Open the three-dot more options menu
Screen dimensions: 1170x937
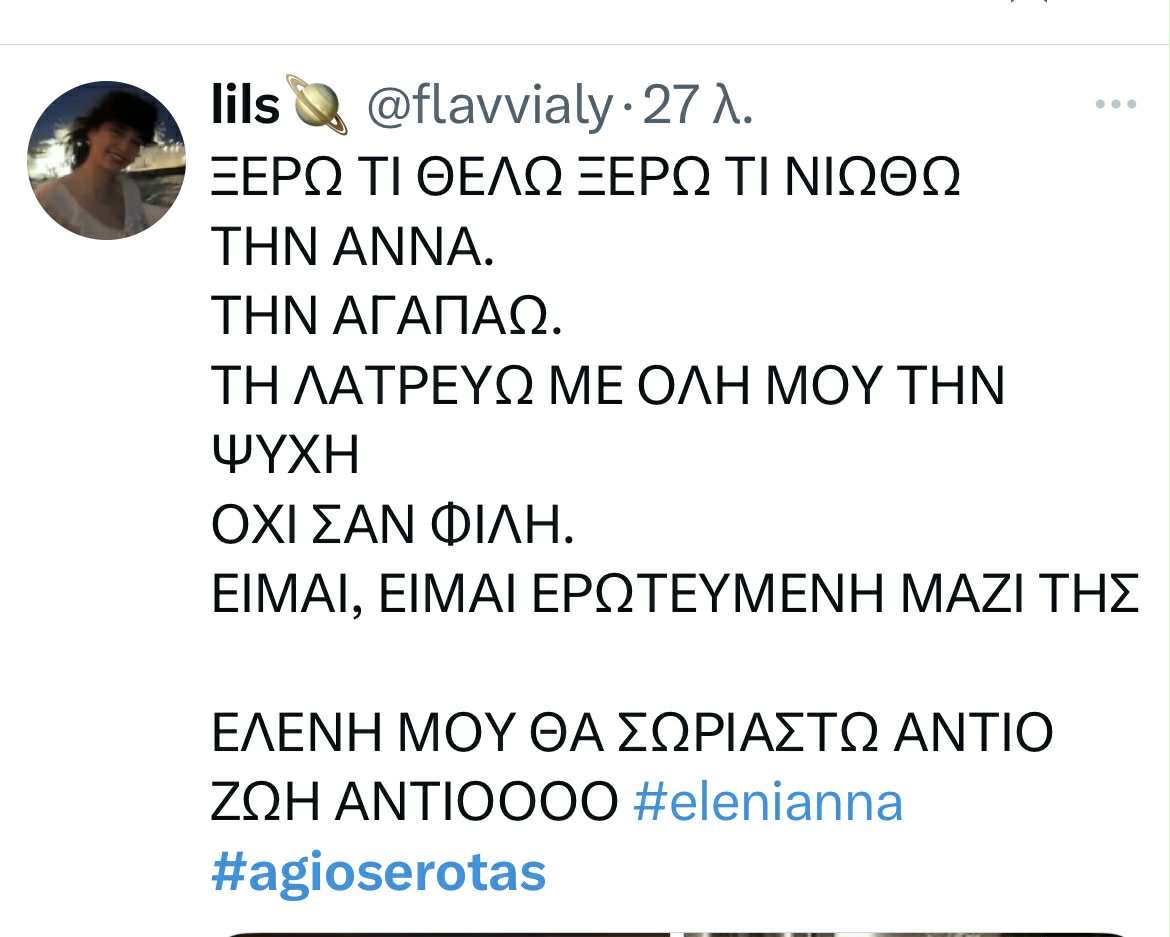coord(1116,104)
